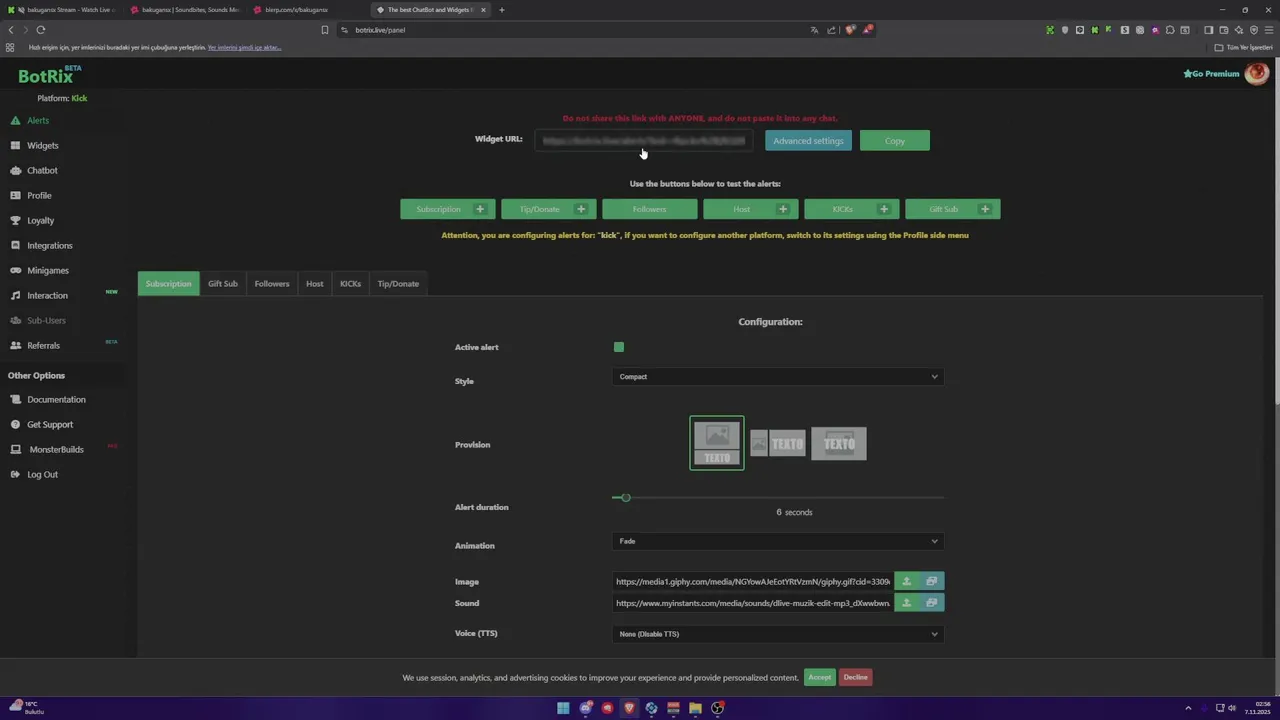The height and width of the screenshot is (720, 1280).
Task: Open the Chatbot sidebar icon
Action: tap(15, 171)
